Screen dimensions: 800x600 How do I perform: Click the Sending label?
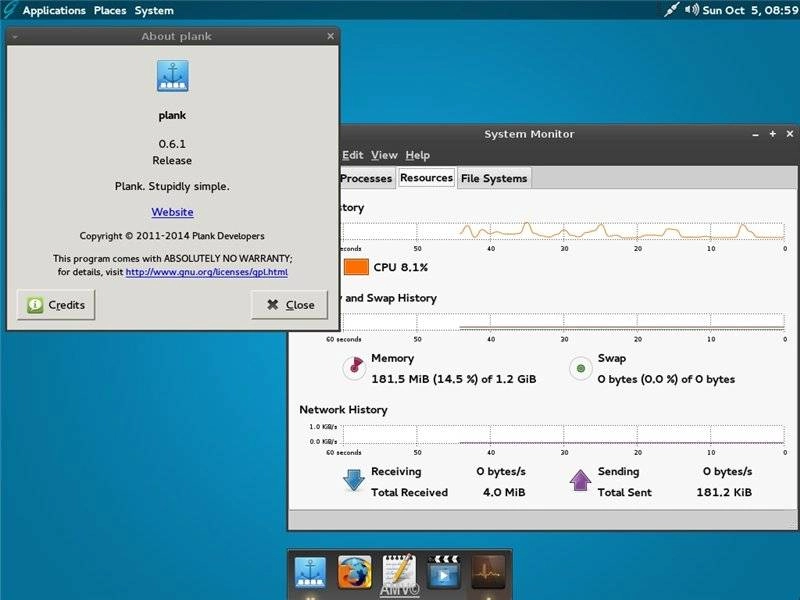coord(618,471)
